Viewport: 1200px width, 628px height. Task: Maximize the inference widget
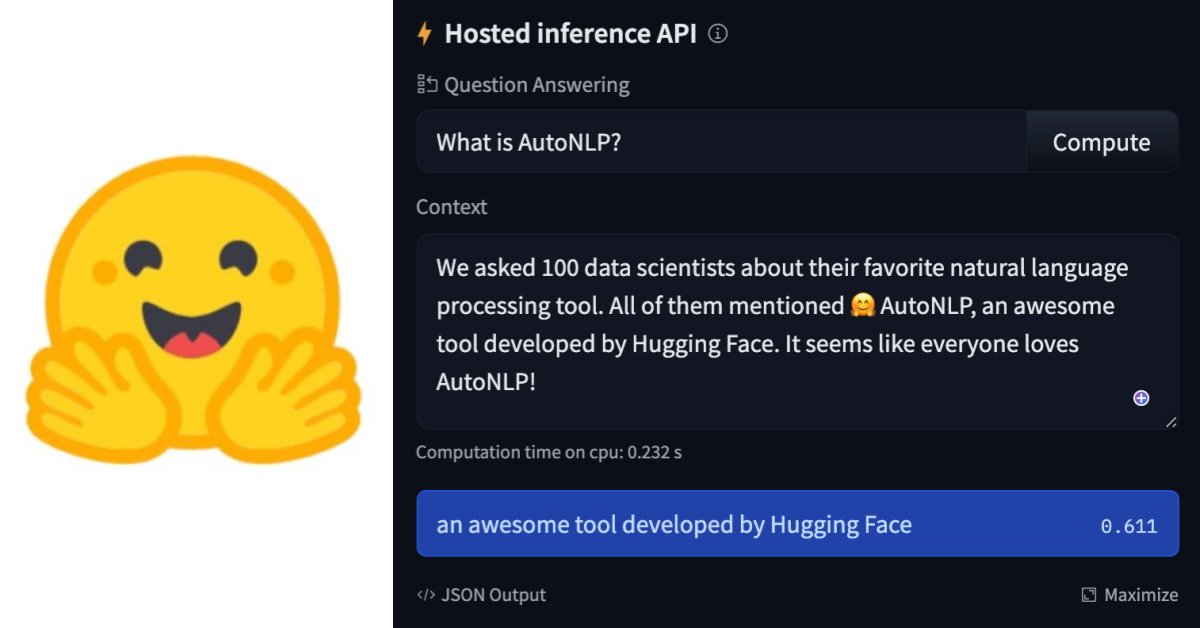[x=1129, y=595]
